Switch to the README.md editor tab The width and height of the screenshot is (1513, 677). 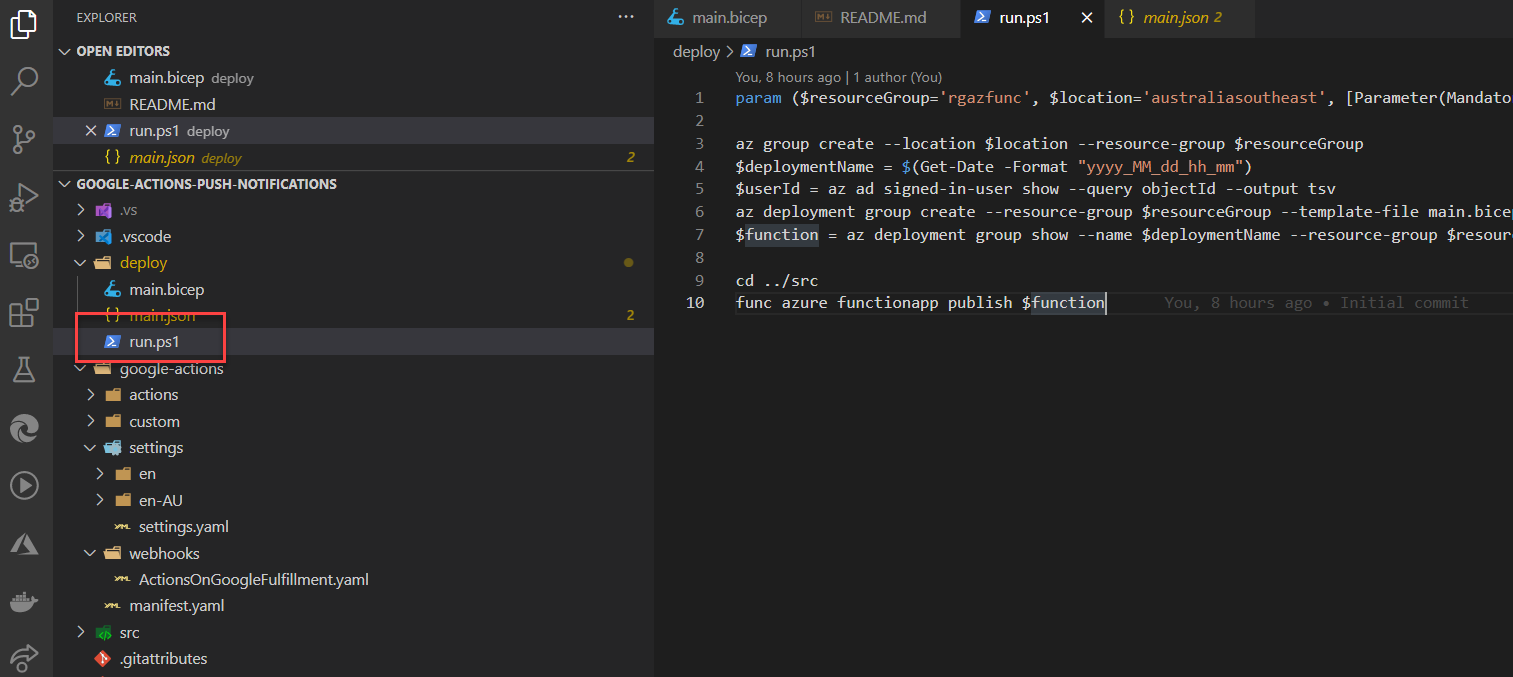pyautogui.click(x=882, y=18)
